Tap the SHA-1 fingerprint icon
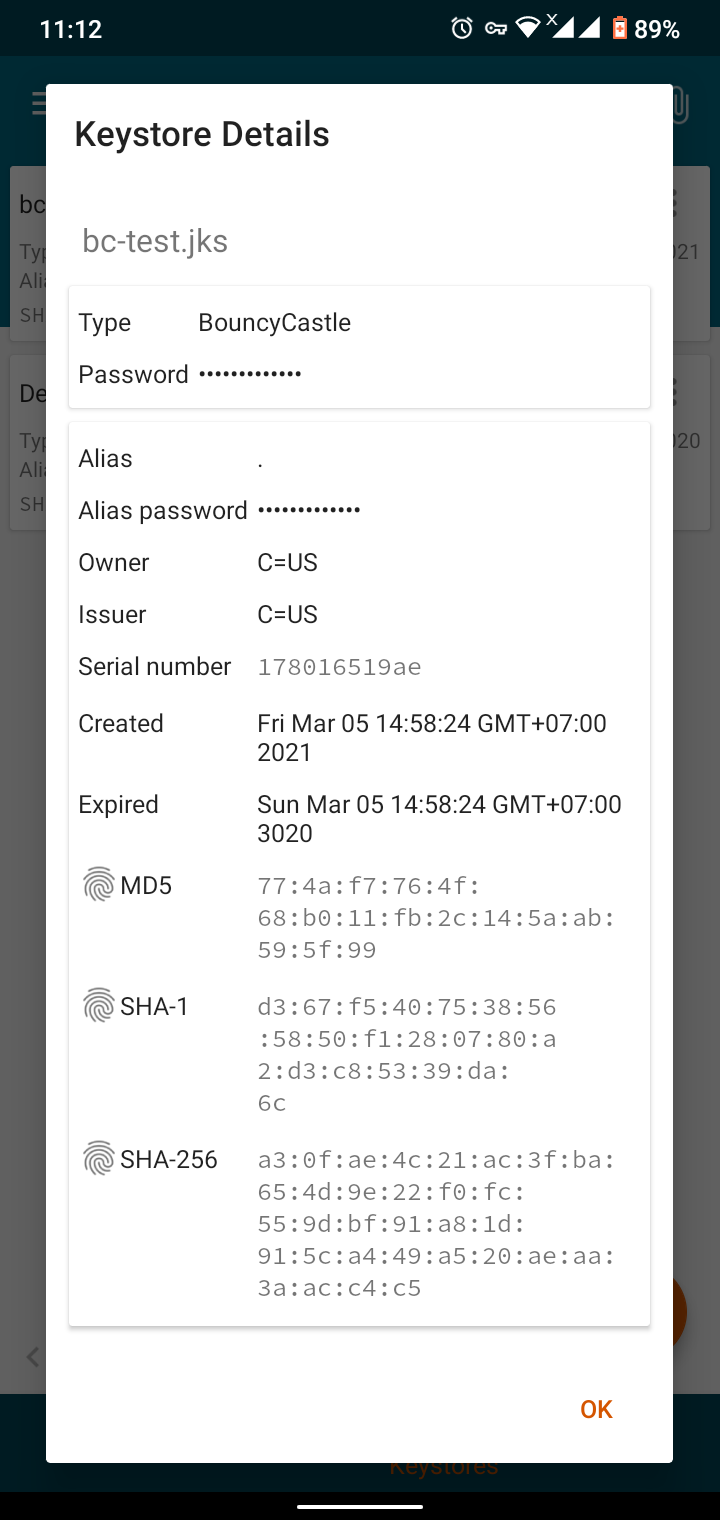This screenshot has width=720, height=1520. pos(99,1006)
